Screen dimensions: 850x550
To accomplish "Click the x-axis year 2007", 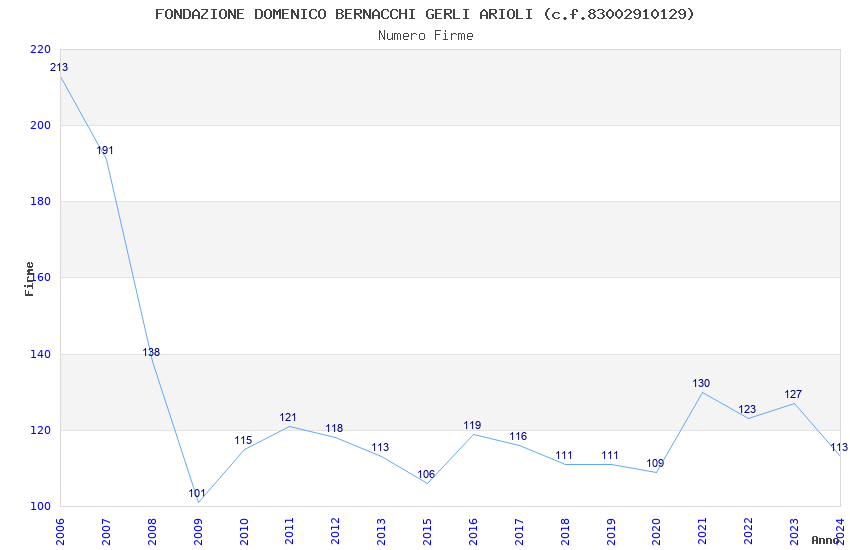I will coord(106,532).
